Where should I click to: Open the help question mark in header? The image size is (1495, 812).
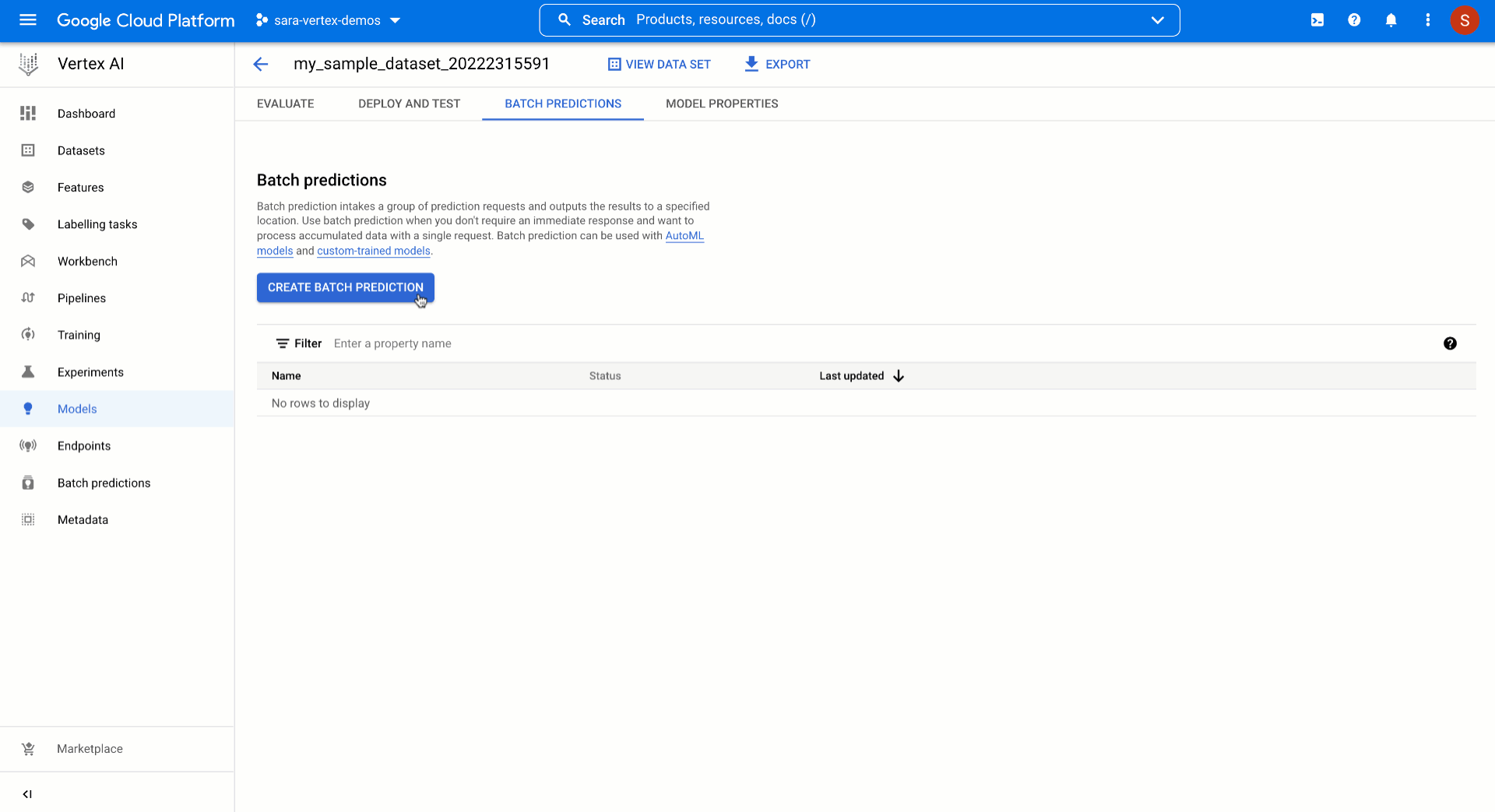(1354, 20)
